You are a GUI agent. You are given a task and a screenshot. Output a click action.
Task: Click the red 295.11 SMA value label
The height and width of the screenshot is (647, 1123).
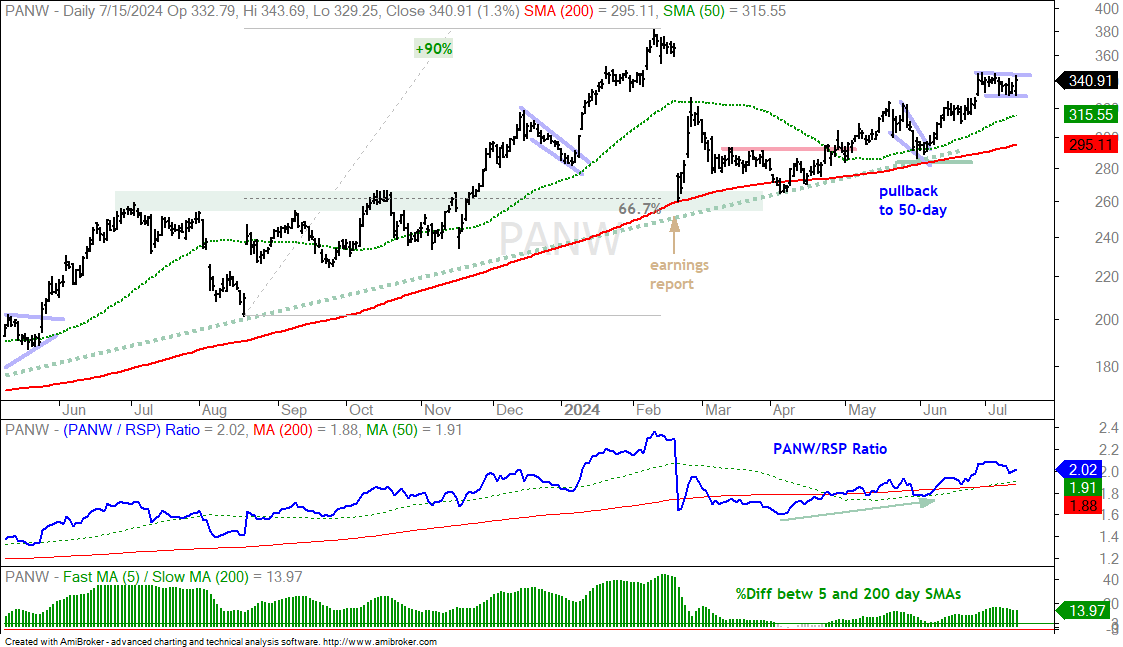(1090, 145)
